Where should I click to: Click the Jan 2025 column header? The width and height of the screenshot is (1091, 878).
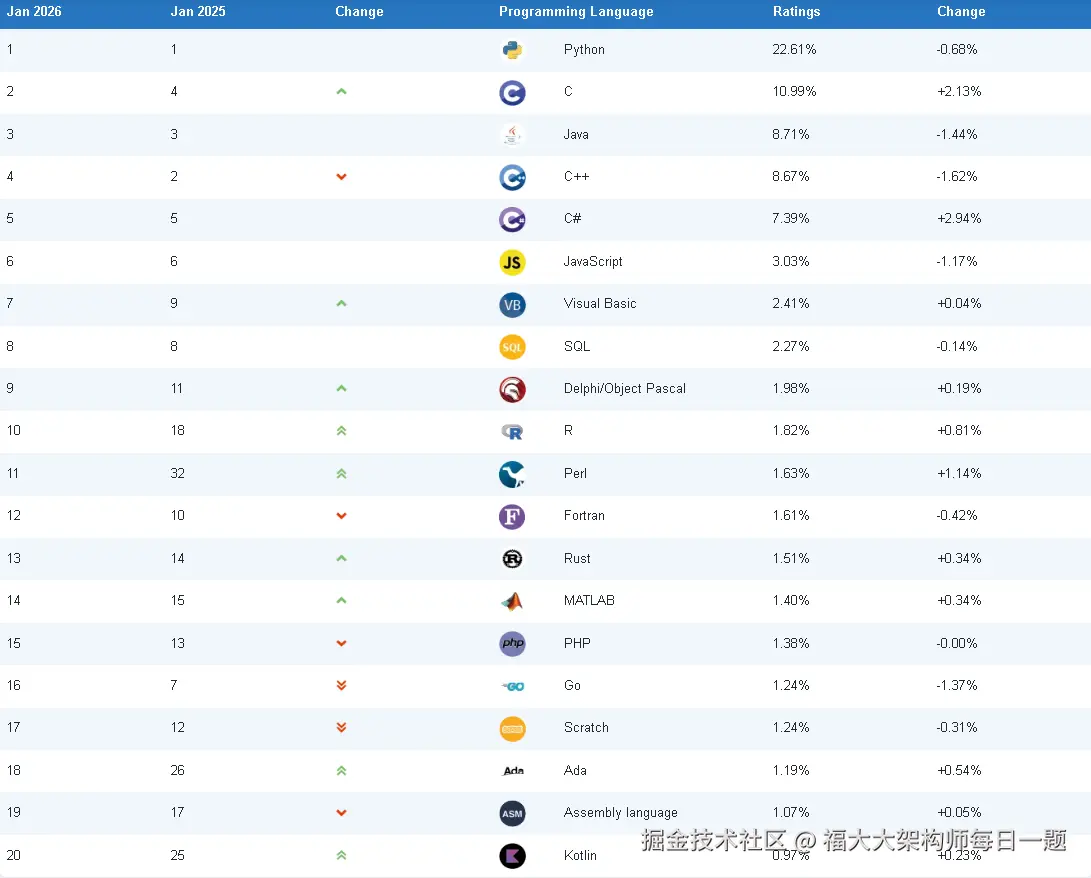[198, 12]
